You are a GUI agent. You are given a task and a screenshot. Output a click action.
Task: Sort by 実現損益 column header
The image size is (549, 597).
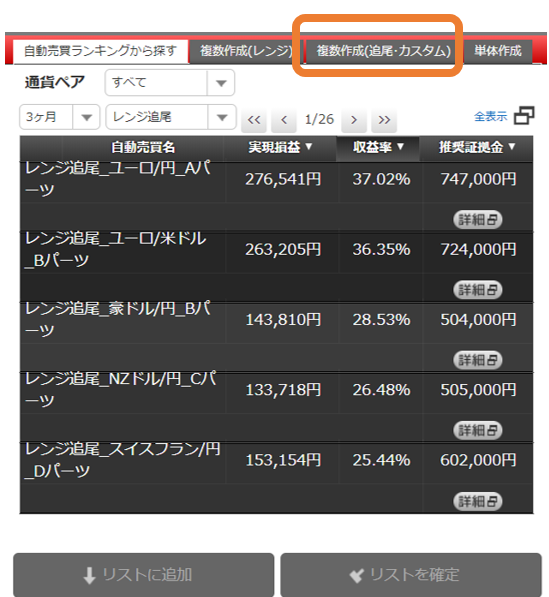[280, 147]
